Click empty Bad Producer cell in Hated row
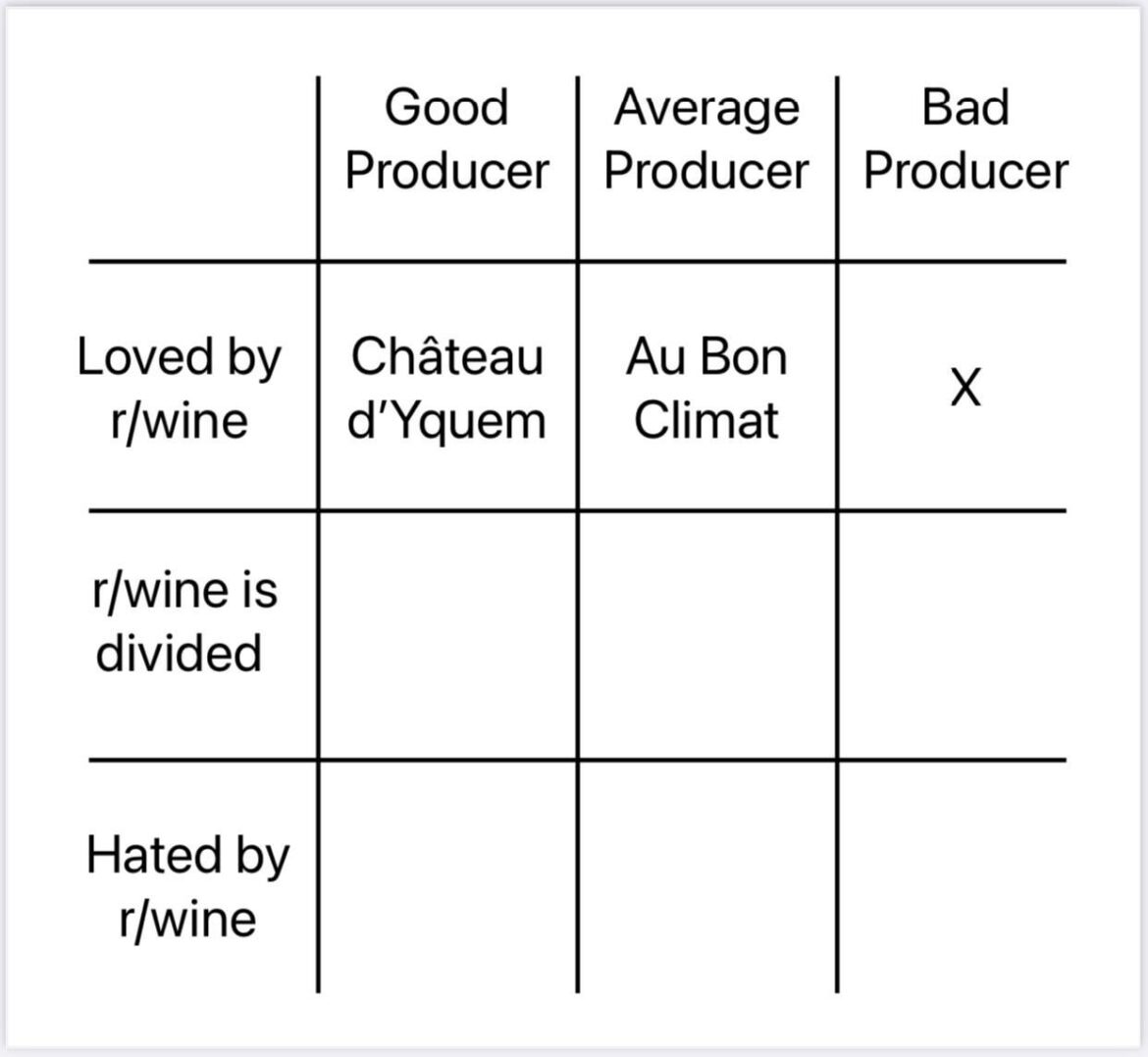 (x=952, y=876)
